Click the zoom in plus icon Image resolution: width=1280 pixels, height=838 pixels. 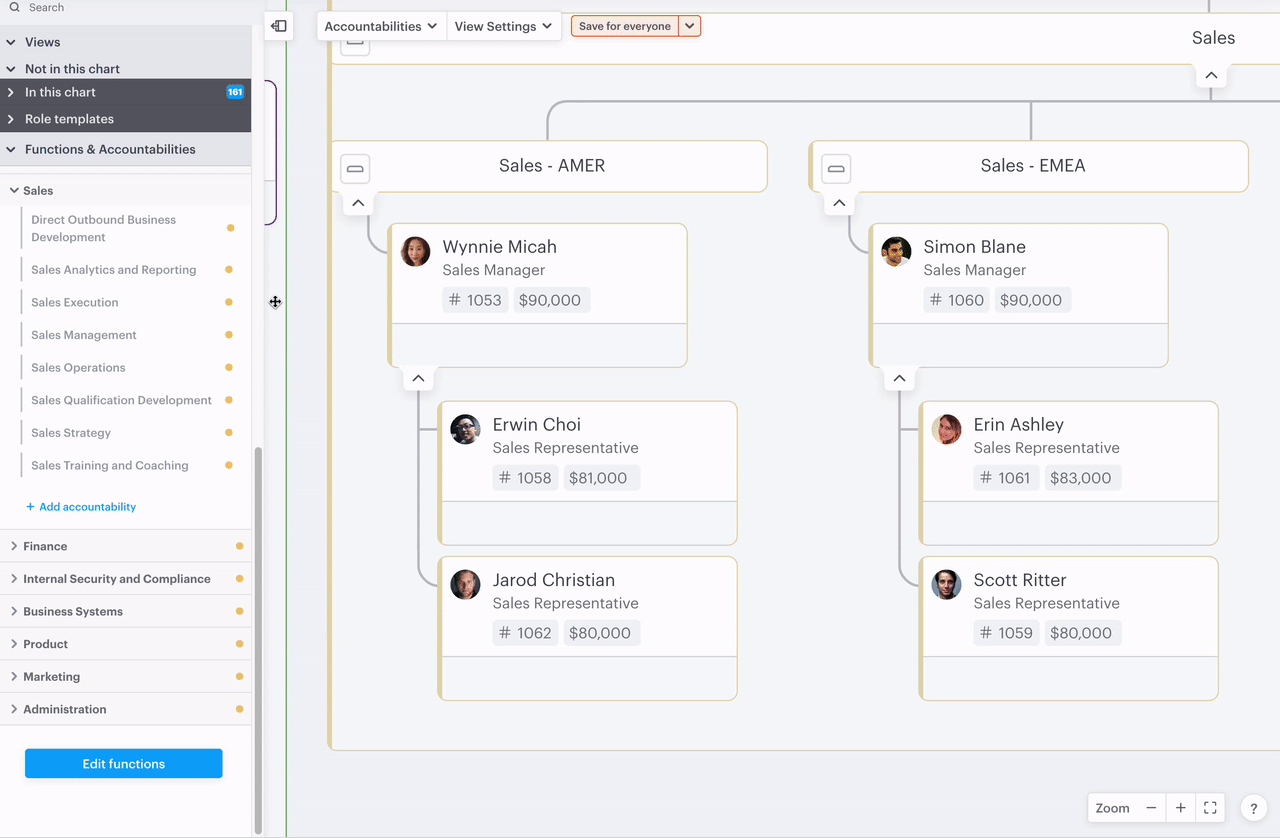click(x=1181, y=808)
